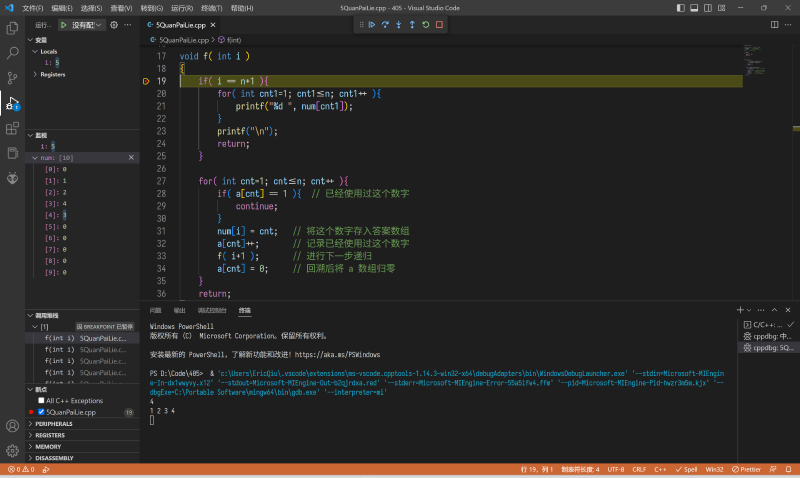Switch to the 输出 panel tab

[180, 310]
